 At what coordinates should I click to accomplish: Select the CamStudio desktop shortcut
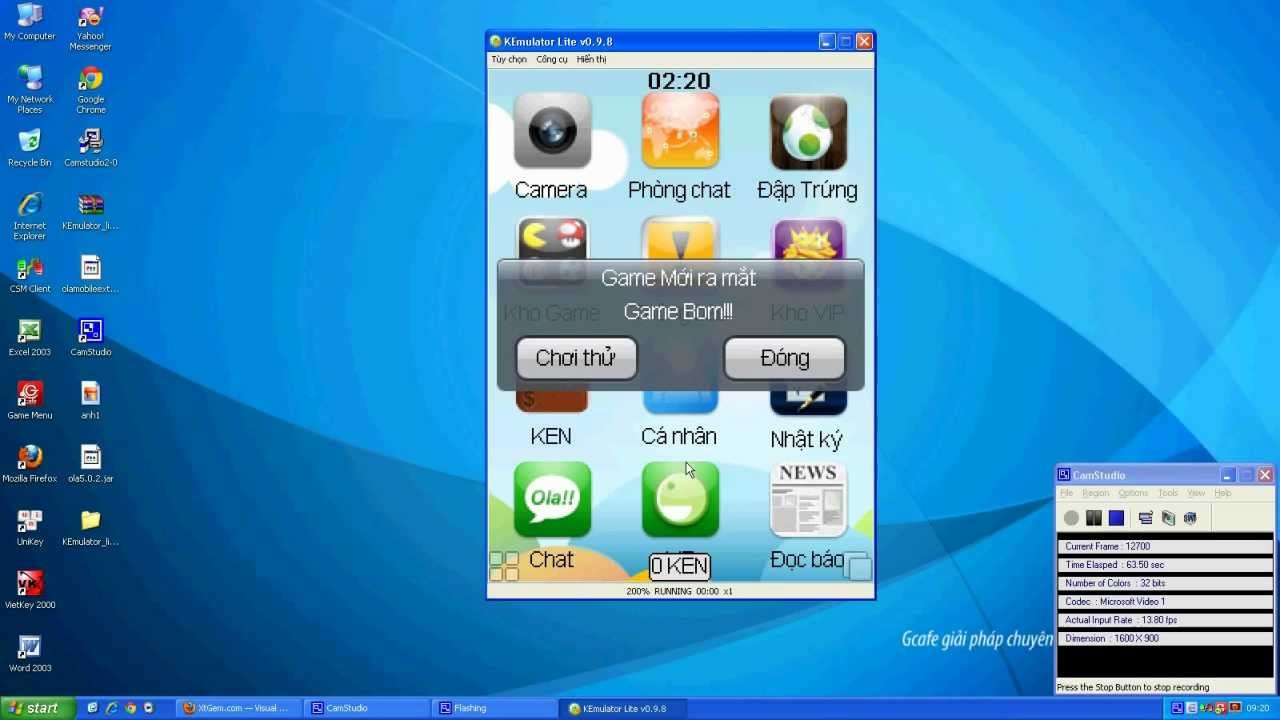click(90, 337)
